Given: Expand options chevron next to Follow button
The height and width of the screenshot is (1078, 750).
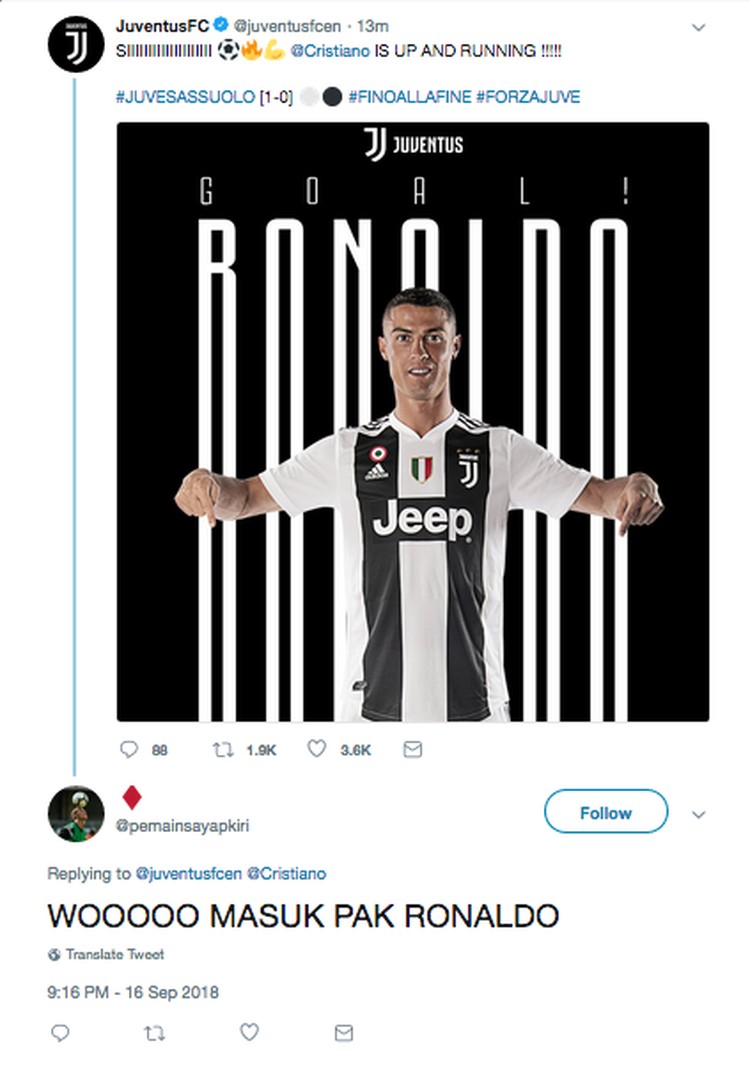Looking at the screenshot, I should (x=699, y=814).
